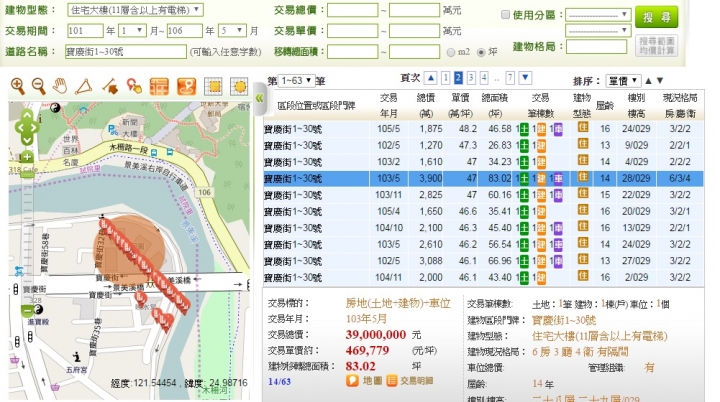The width and height of the screenshot is (720, 402).
Task: Choose the rectangle range selection tool
Action: [213, 86]
